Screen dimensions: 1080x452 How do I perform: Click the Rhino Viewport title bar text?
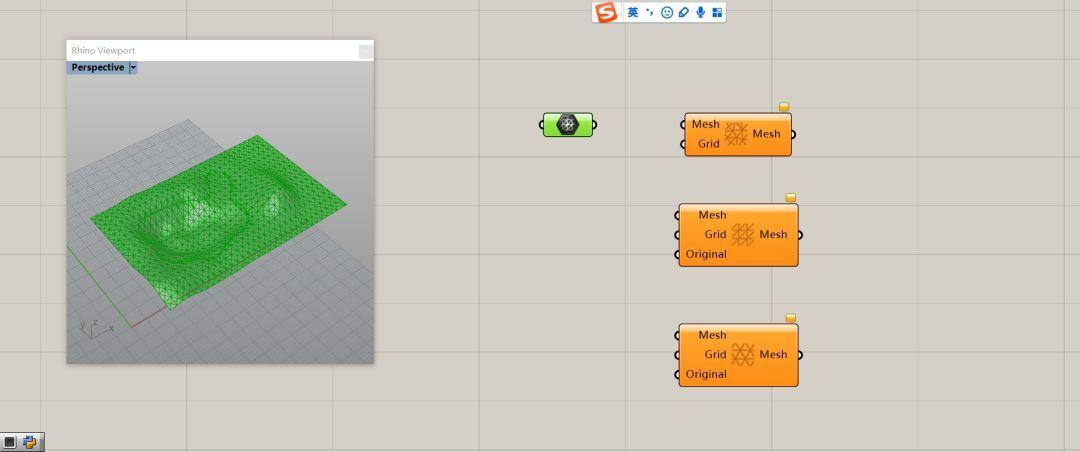pos(103,50)
